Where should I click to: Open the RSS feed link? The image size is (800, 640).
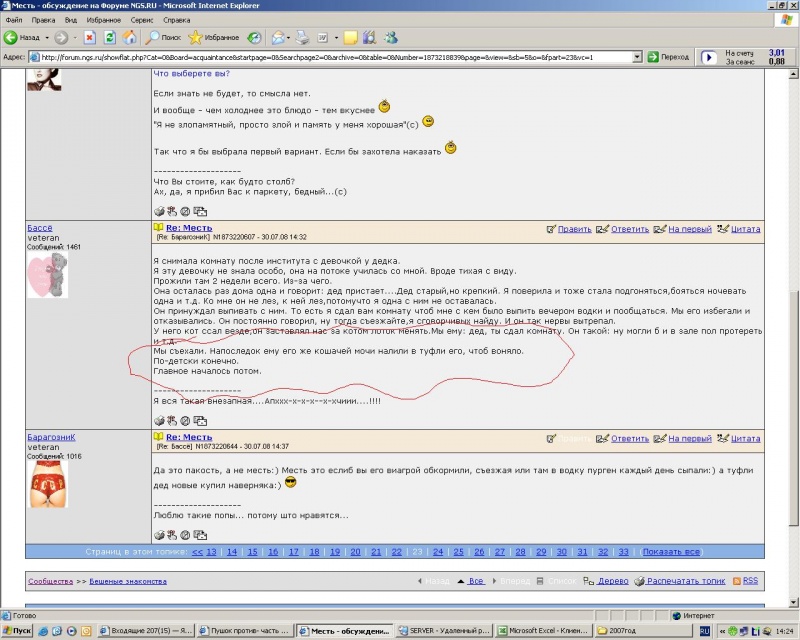745,580
